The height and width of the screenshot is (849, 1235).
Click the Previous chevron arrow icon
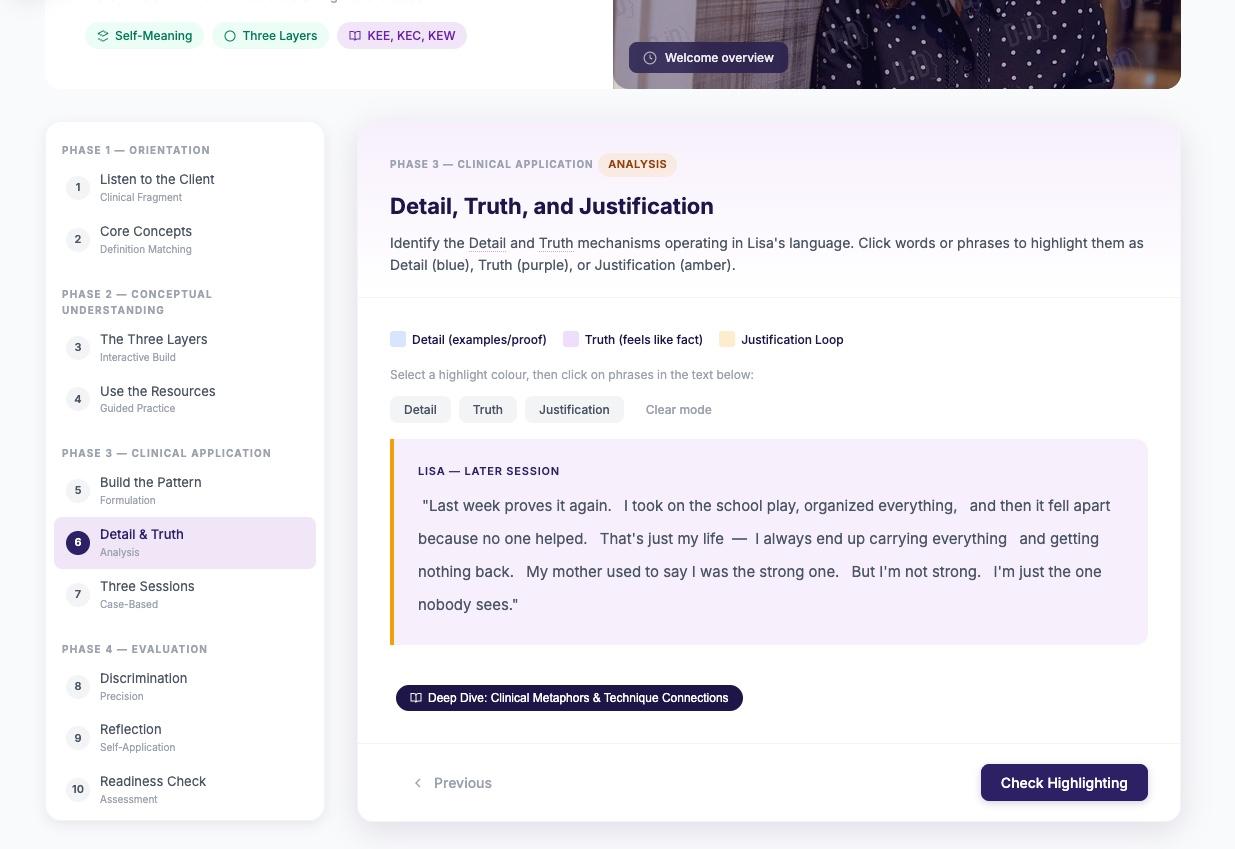[x=418, y=783]
